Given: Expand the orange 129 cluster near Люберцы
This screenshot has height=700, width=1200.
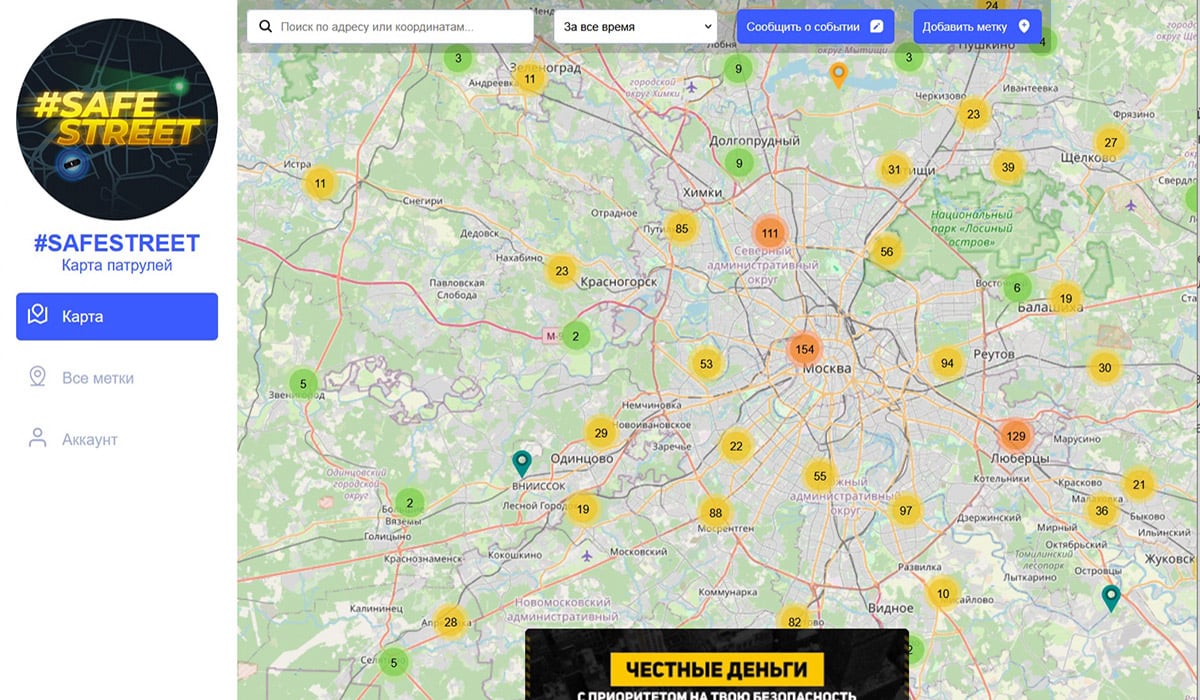Looking at the screenshot, I should tap(1016, 436).
